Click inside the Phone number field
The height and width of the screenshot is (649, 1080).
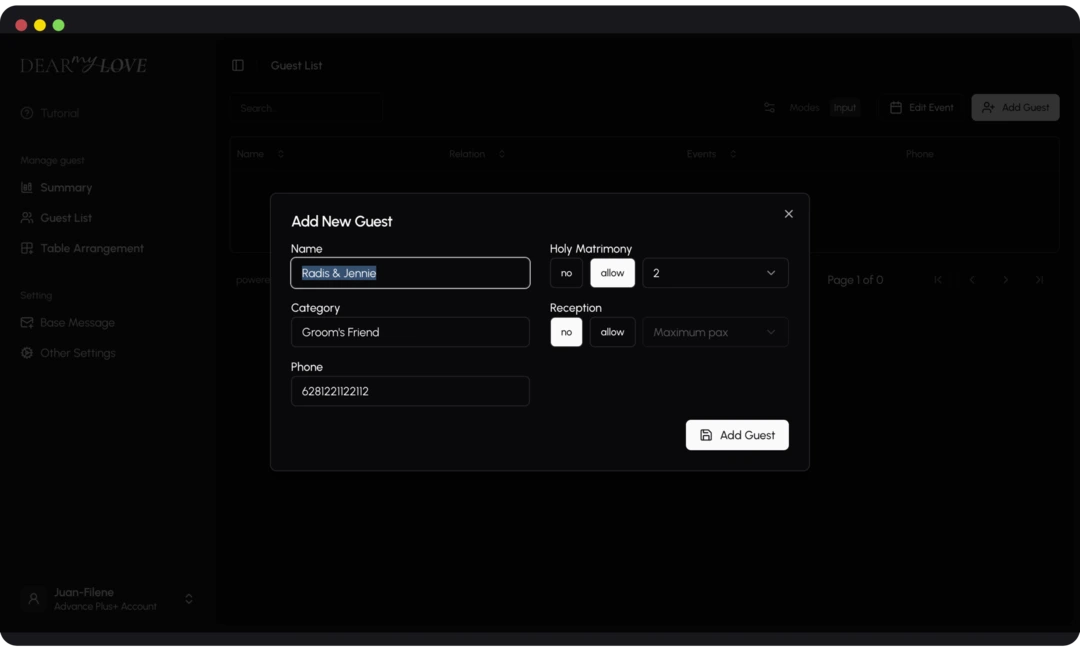pos(410,391)
